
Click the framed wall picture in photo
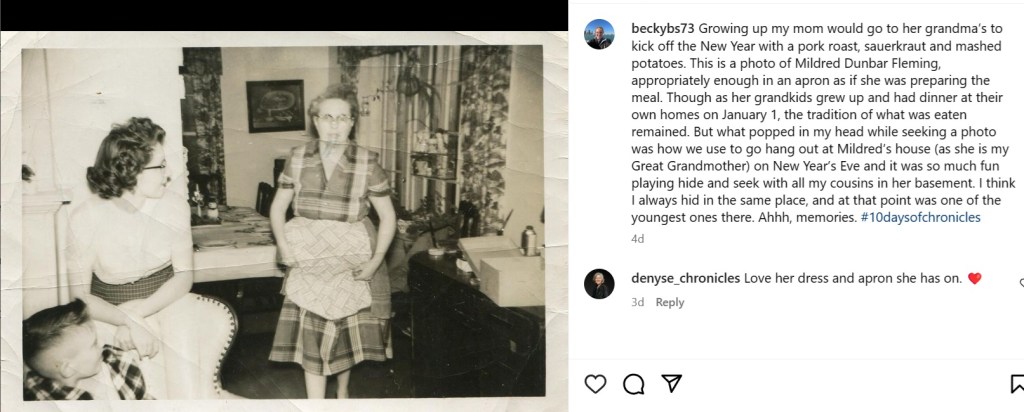click(275, 106)
